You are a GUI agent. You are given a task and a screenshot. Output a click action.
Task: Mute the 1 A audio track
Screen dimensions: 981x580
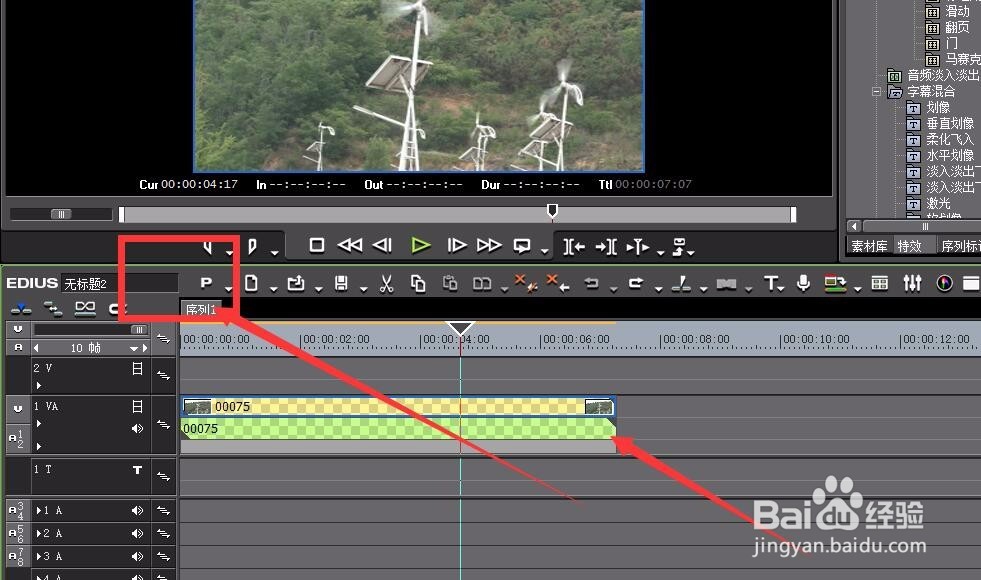[137, 511]
